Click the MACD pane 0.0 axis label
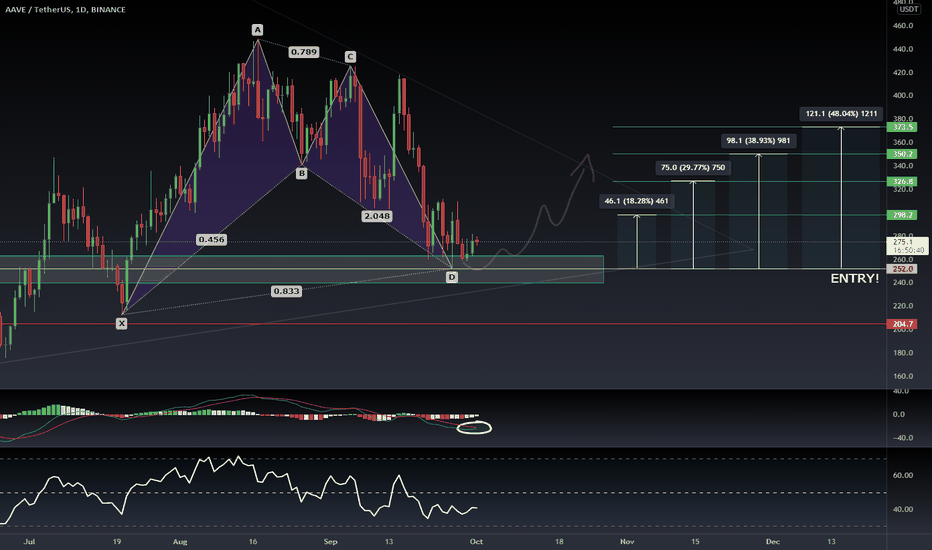The image size is (932, 550). point(899,414)
